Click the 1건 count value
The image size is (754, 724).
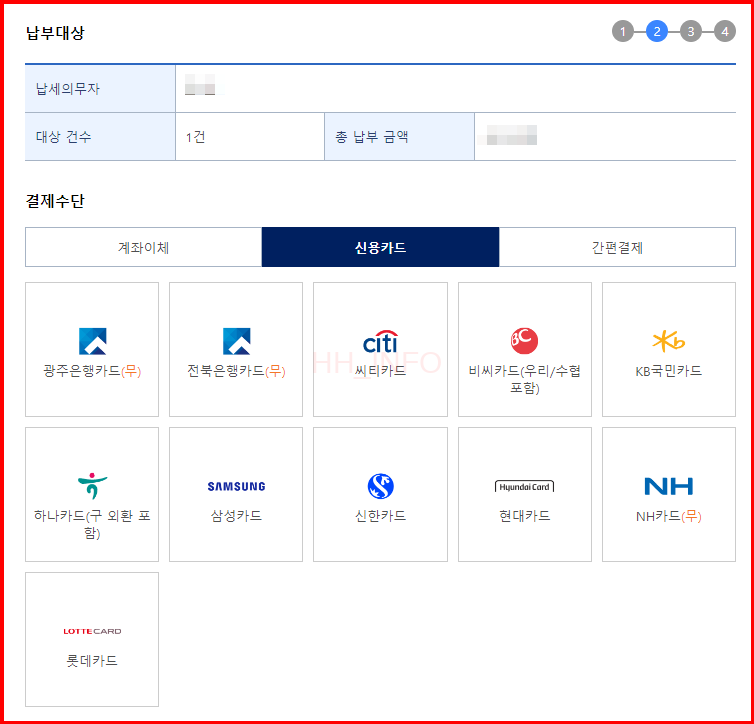(196, 137)
